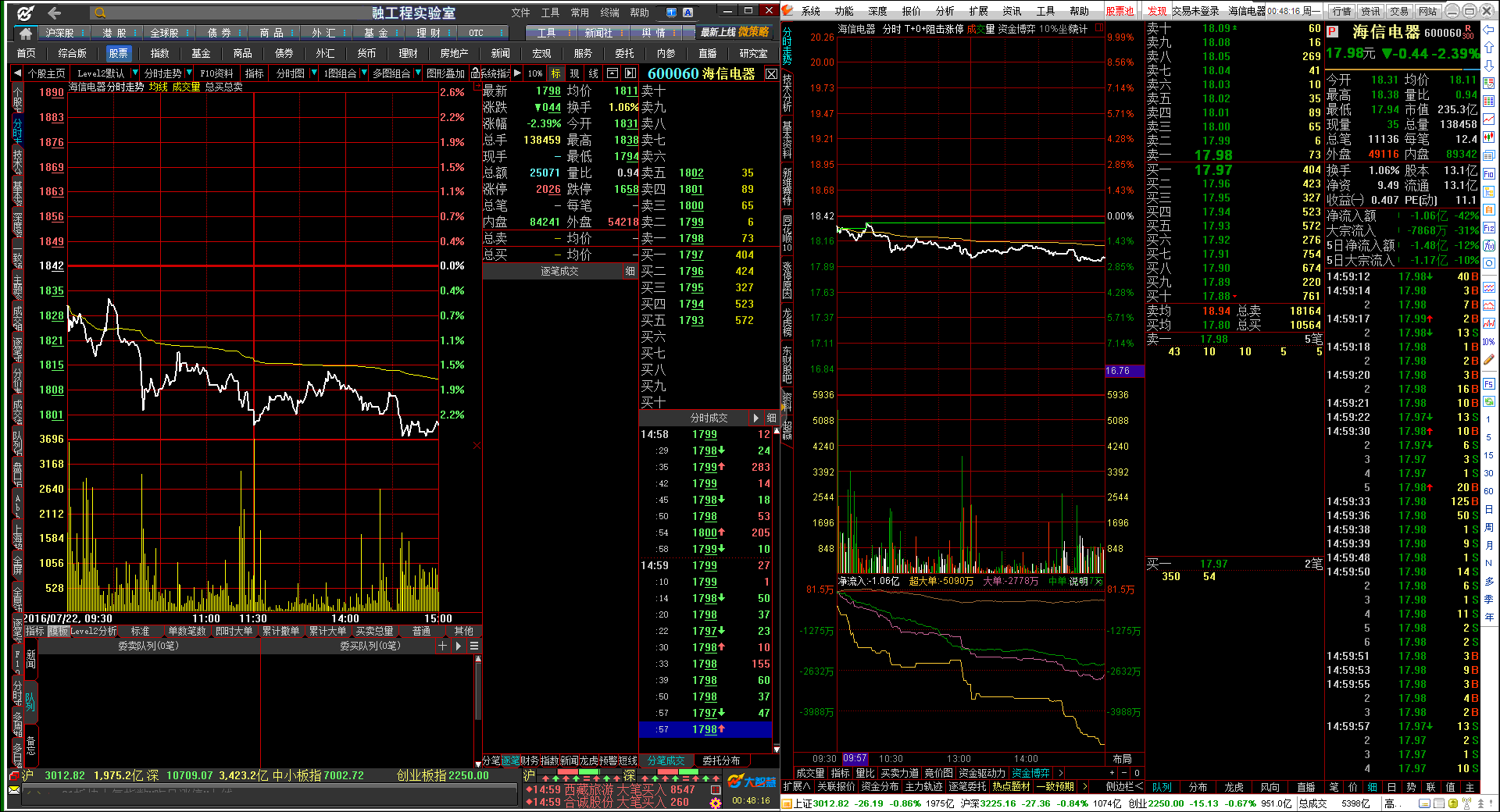
Task: Click the blue T icon in left title bar
Action: pos(671,12)
